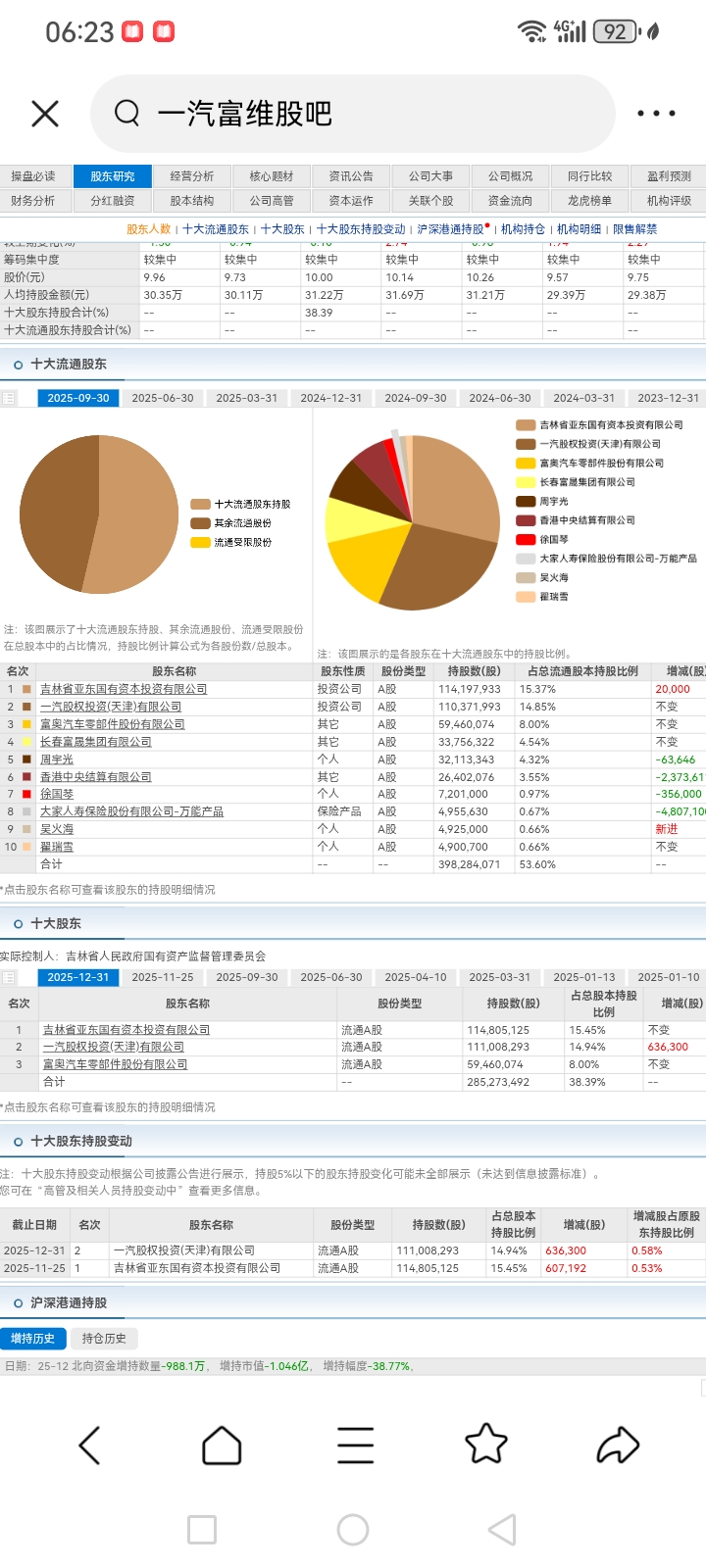Open shareholder 翟瑞雪 details

coord(57,847)
